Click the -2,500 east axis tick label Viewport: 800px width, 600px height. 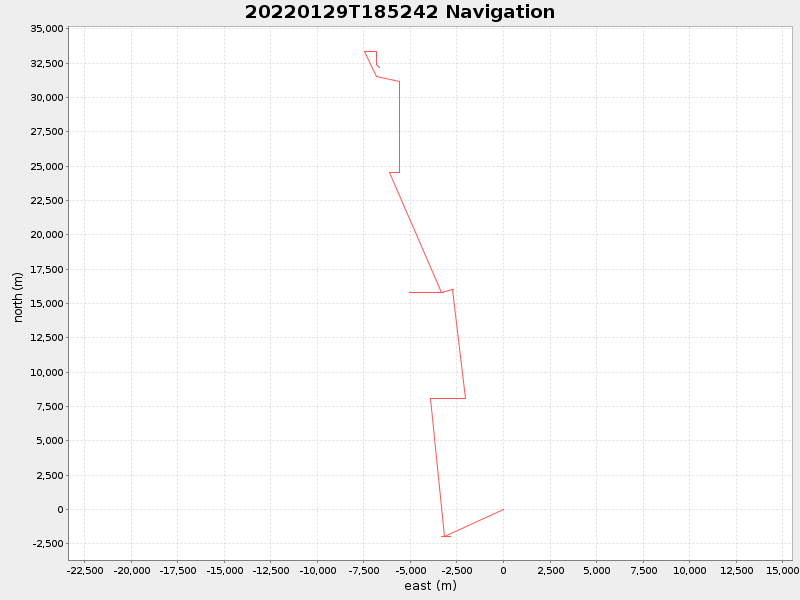(457, 570)
